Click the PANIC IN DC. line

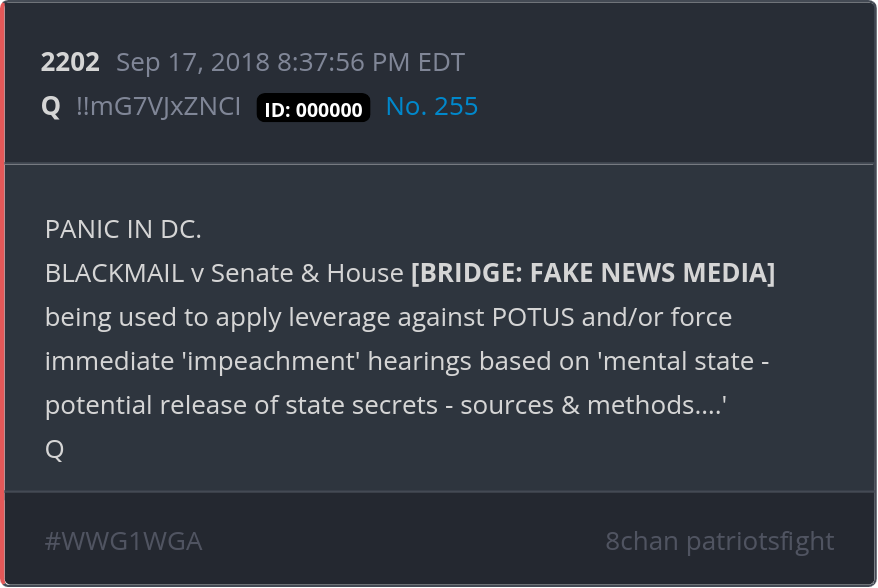tap(123, 229)
